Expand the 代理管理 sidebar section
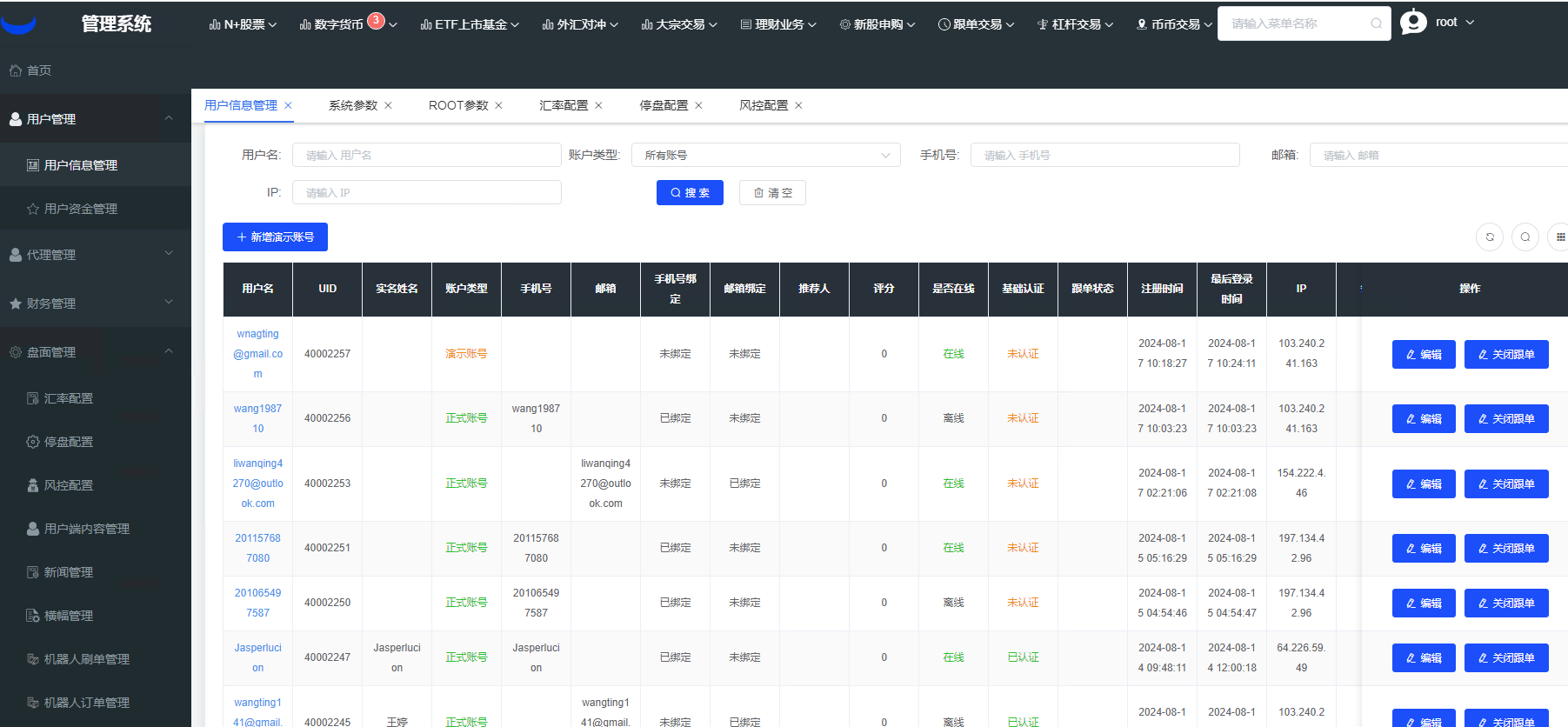1568x727 pixels. 96,255
